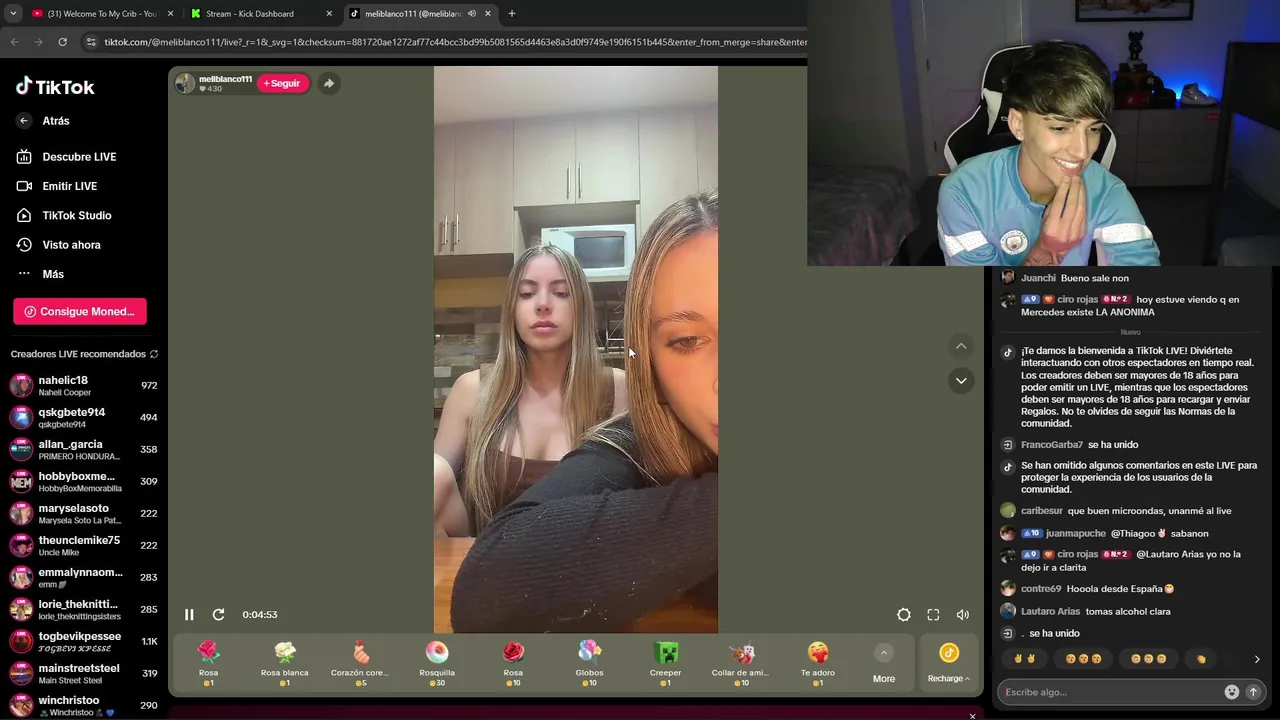Open the emoji picker in chat
The image size is (1280, 720).
[x=1232, y=692]
